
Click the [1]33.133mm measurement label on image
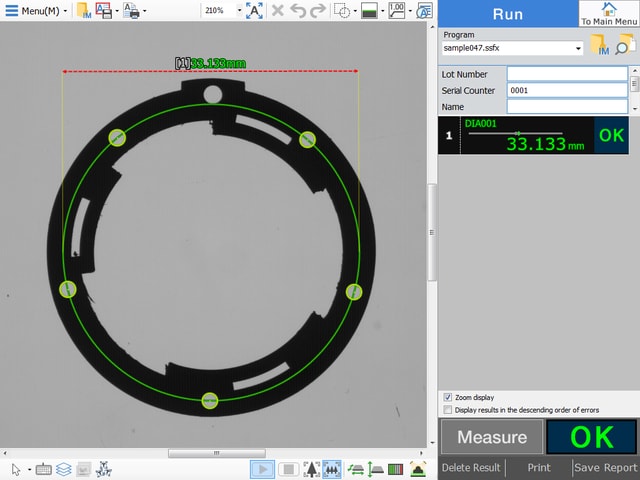point(210,63)
